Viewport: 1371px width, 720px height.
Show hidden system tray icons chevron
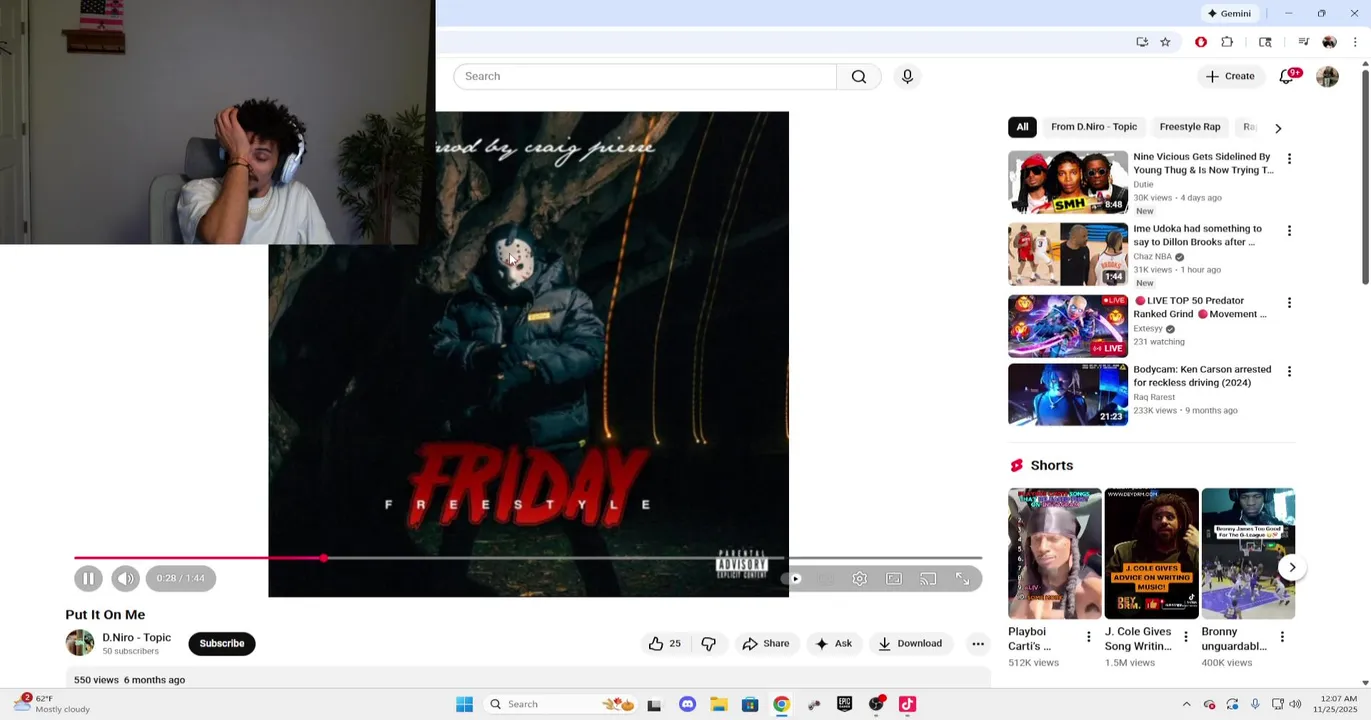click(1187, 704)
